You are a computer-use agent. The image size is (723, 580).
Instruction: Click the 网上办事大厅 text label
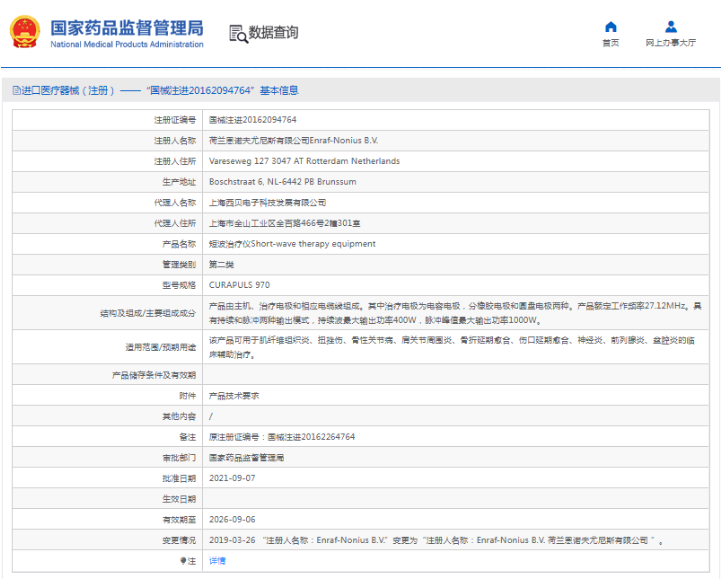[x=670, y=43]
